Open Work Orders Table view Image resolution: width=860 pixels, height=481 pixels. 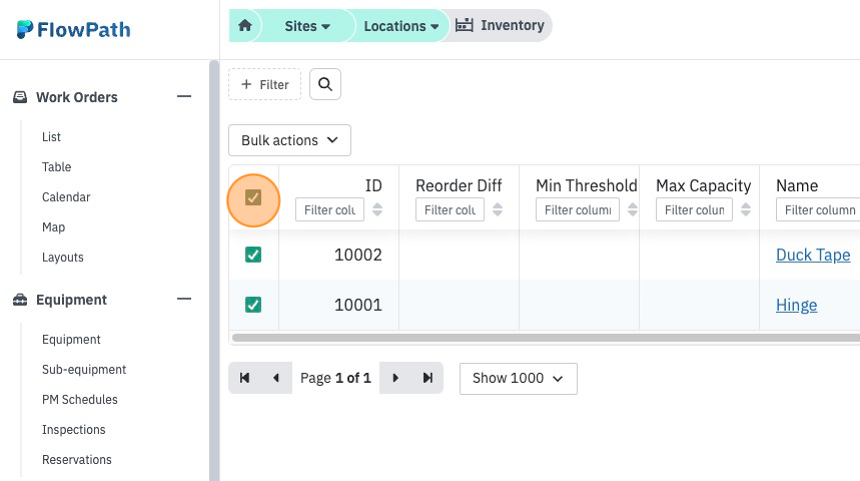tap(56, 167)
